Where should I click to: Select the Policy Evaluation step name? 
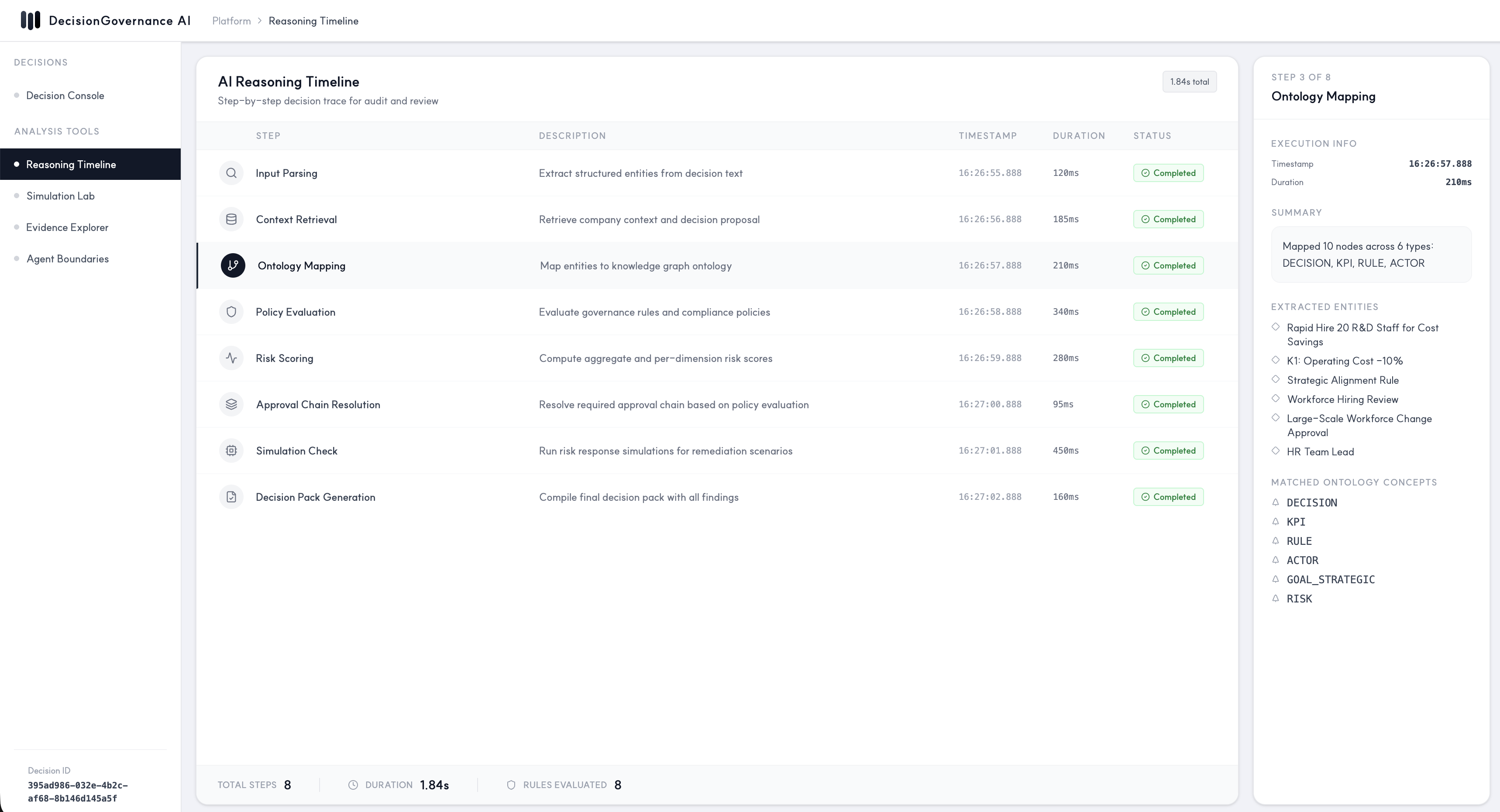295,312
